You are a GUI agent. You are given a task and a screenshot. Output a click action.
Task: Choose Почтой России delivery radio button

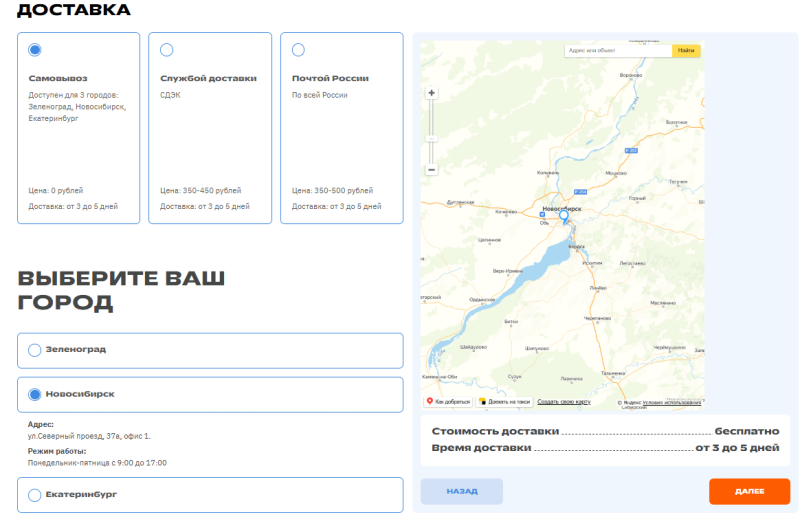click(298, 50)
